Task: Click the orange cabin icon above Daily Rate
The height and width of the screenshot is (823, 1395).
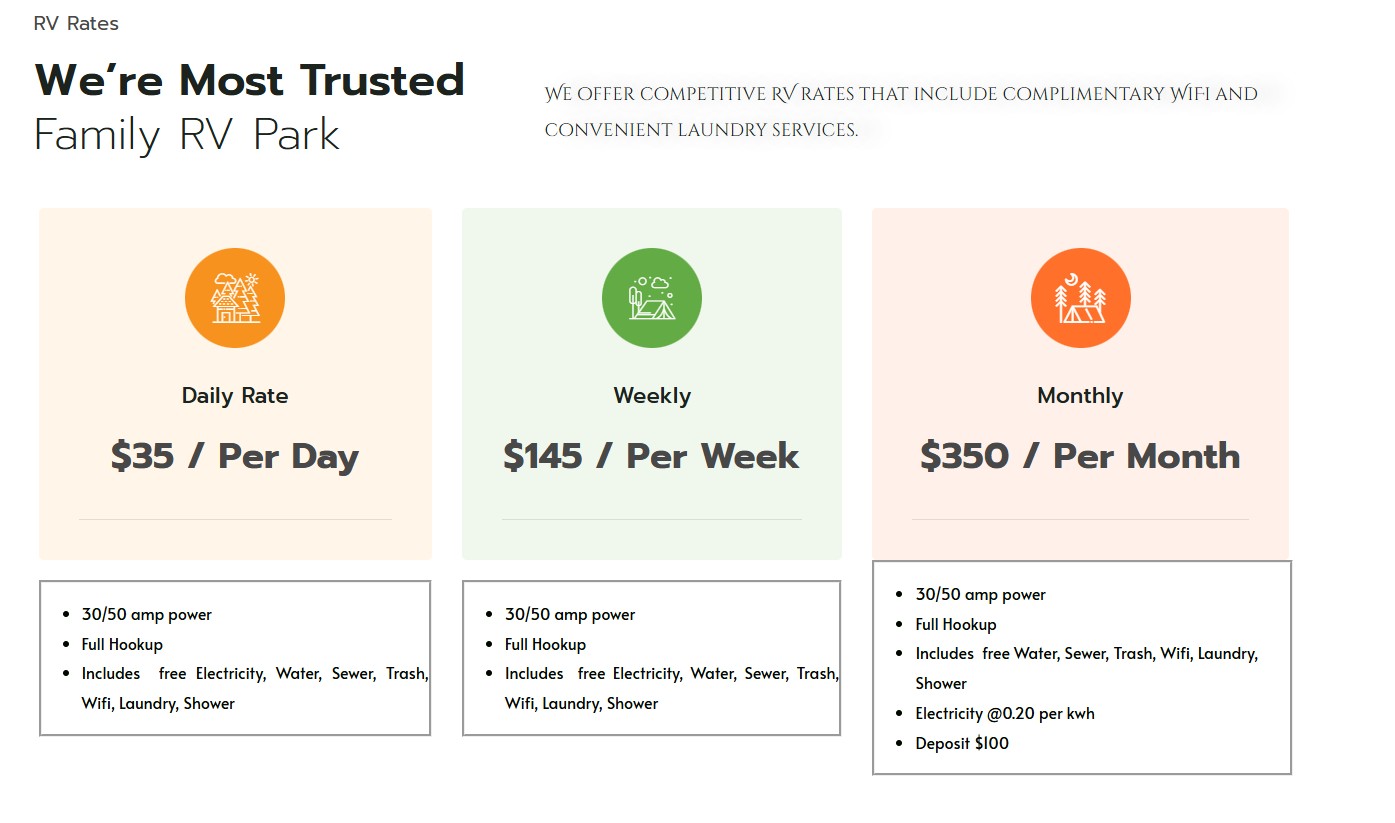Action: click(235, 298)
